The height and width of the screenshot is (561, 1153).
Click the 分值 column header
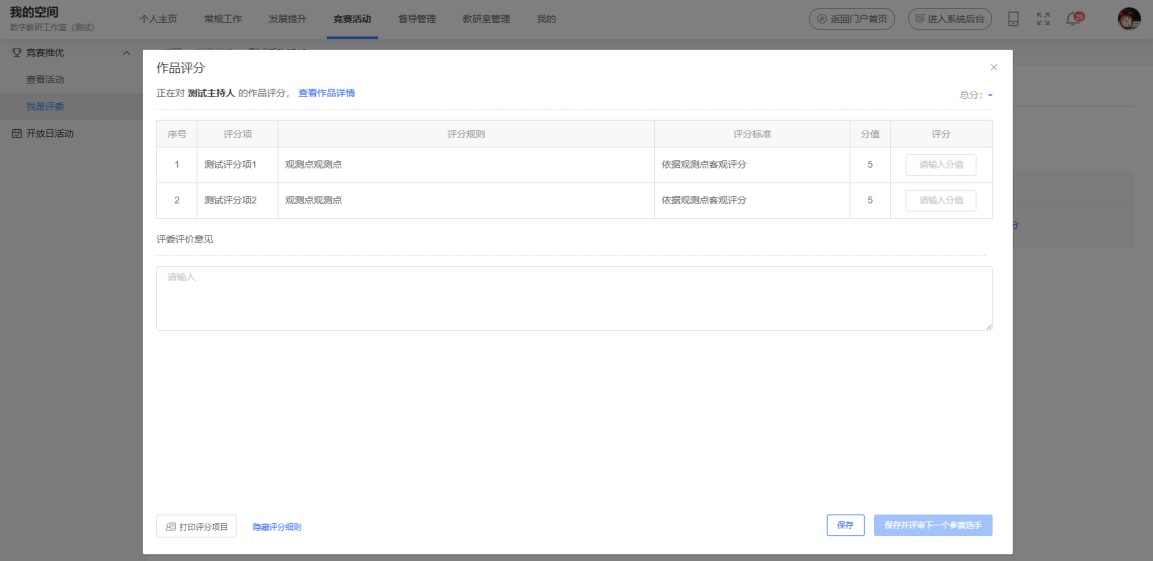tap(870, 135)
